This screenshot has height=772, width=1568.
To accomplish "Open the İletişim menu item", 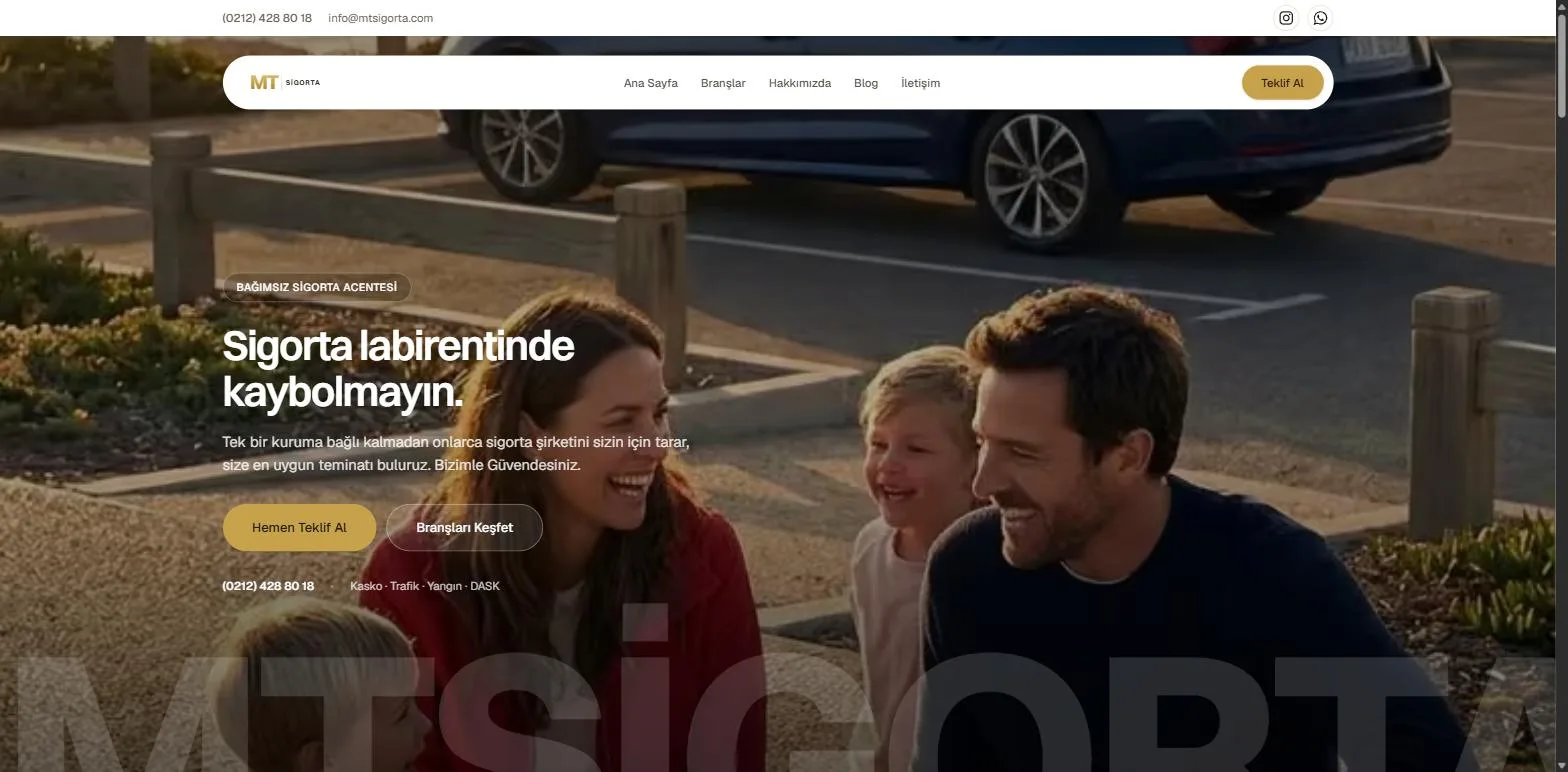I will point(920,83).
